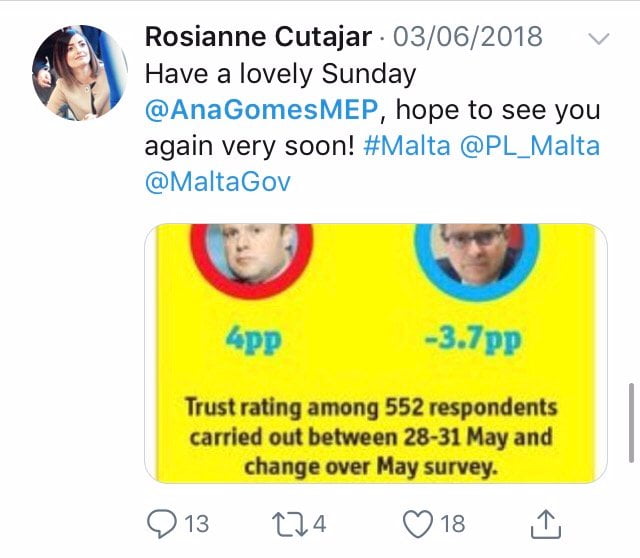Click the tweet date 03/06/2018

click(x=468, y=38)
